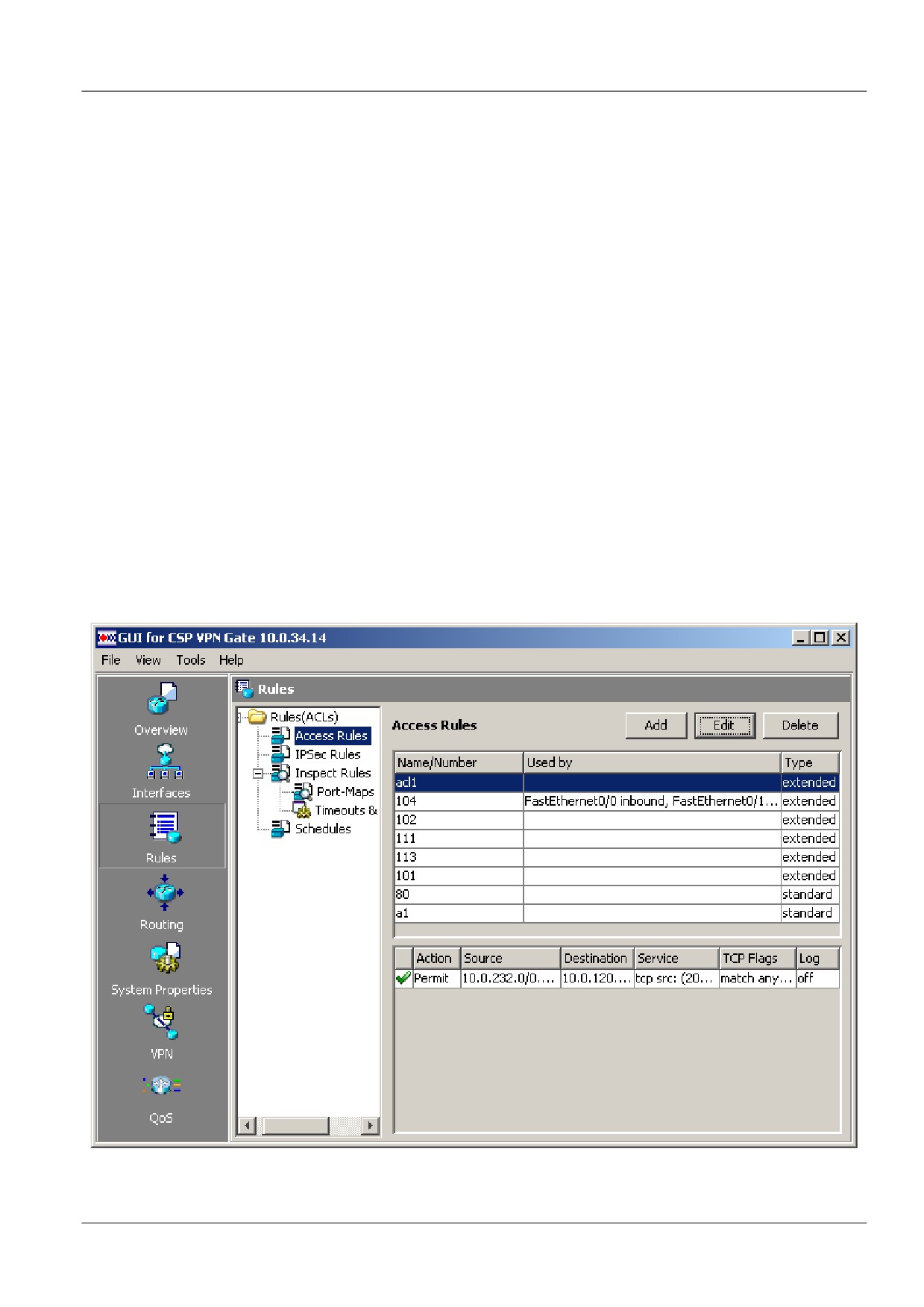Click the Destination column header
Screen dimensions: 924x1307
tap(597, 958)
